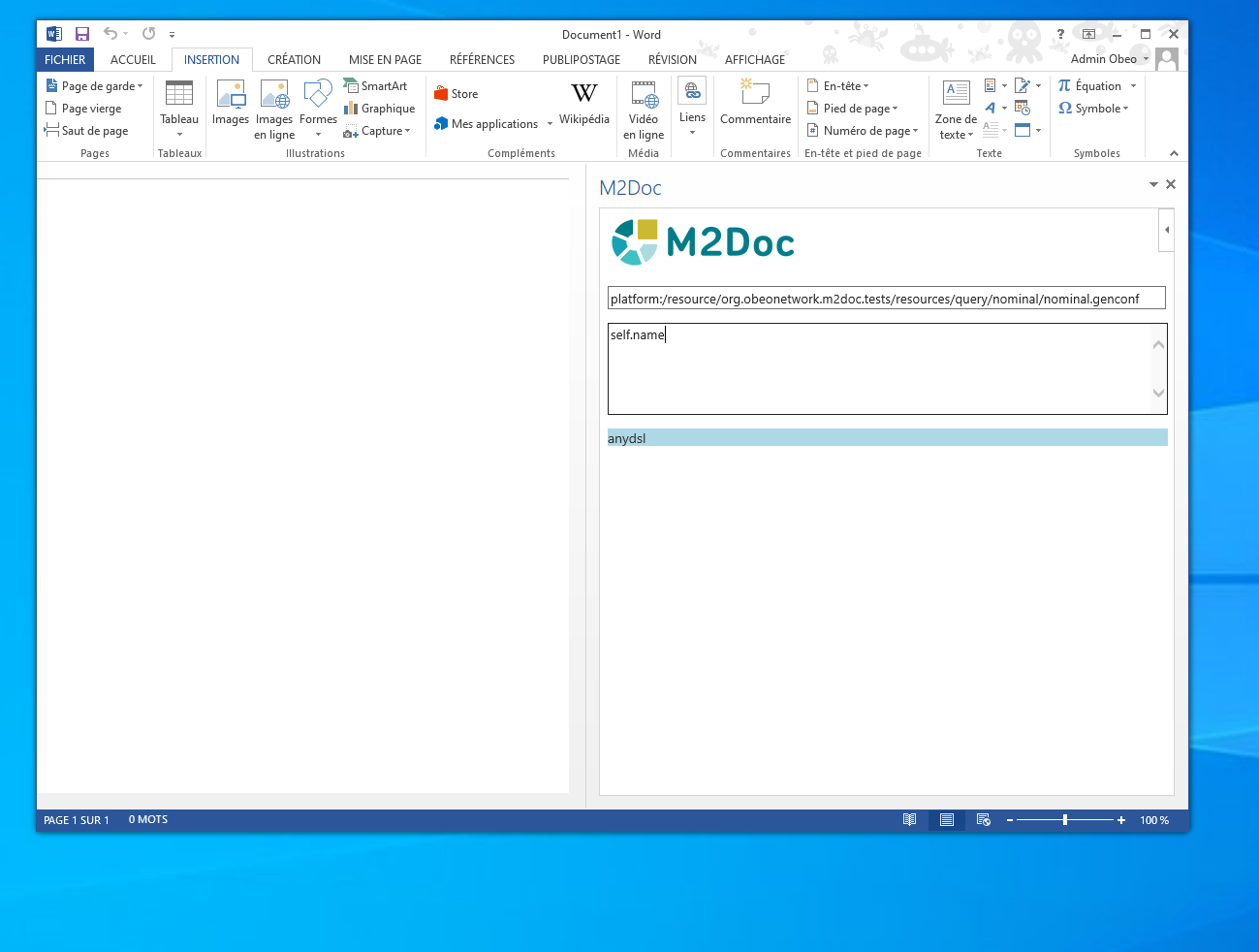The height and width of the screenshot is (952, 1259).
Task: Open the Pied de page dropdown
Action: (x=853, y=109)
